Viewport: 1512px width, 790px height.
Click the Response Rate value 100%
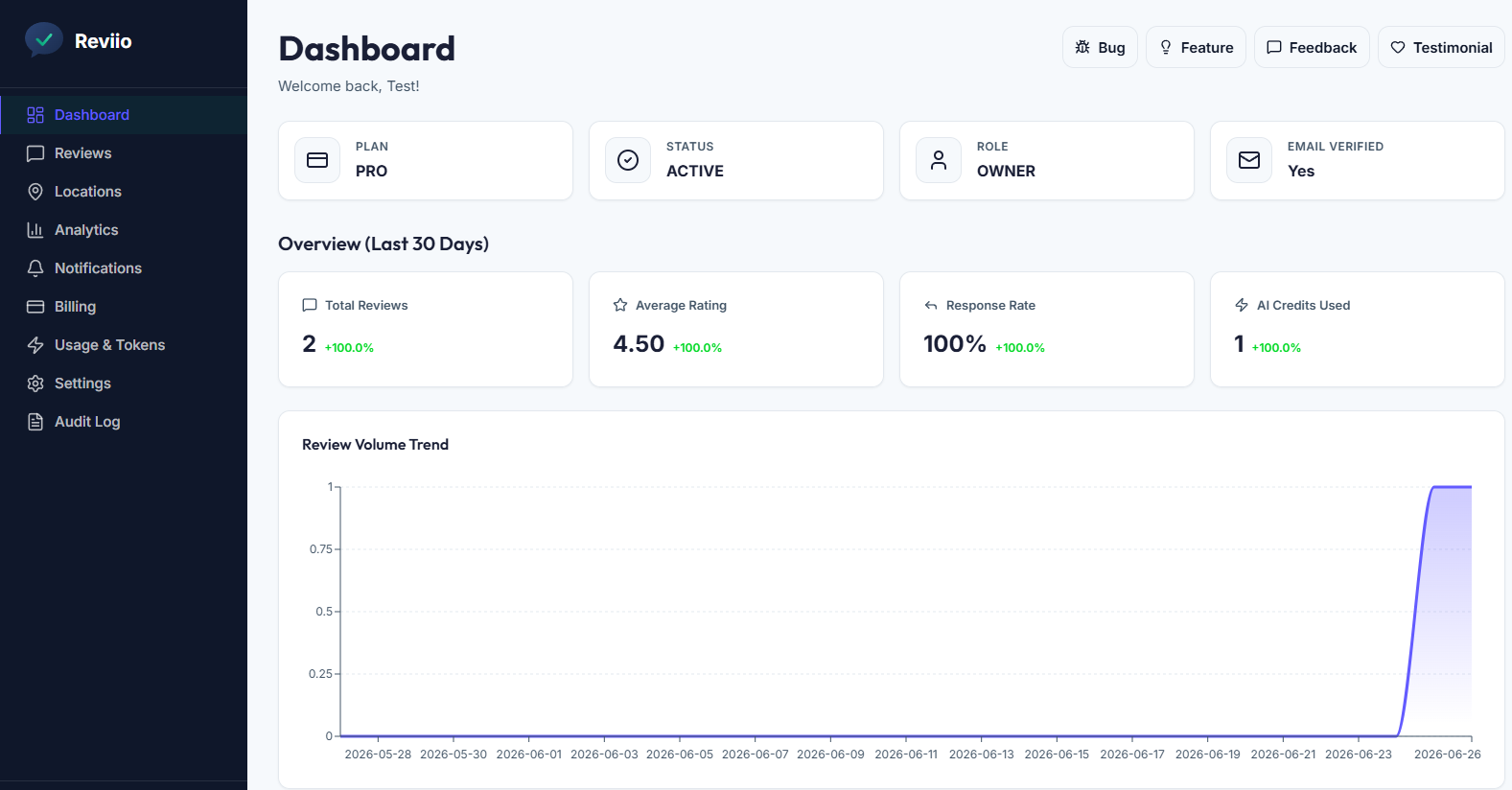click(x=955, y=344)
